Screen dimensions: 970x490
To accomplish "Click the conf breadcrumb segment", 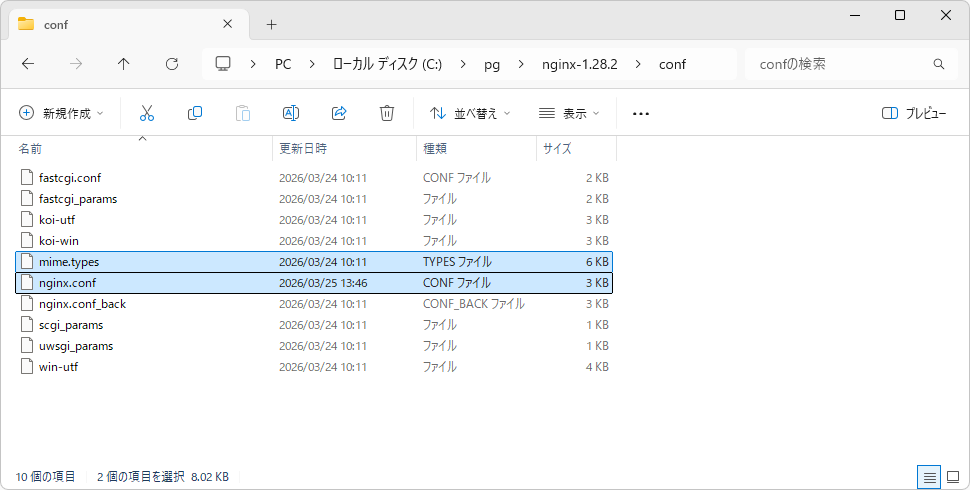I will 672,64.
